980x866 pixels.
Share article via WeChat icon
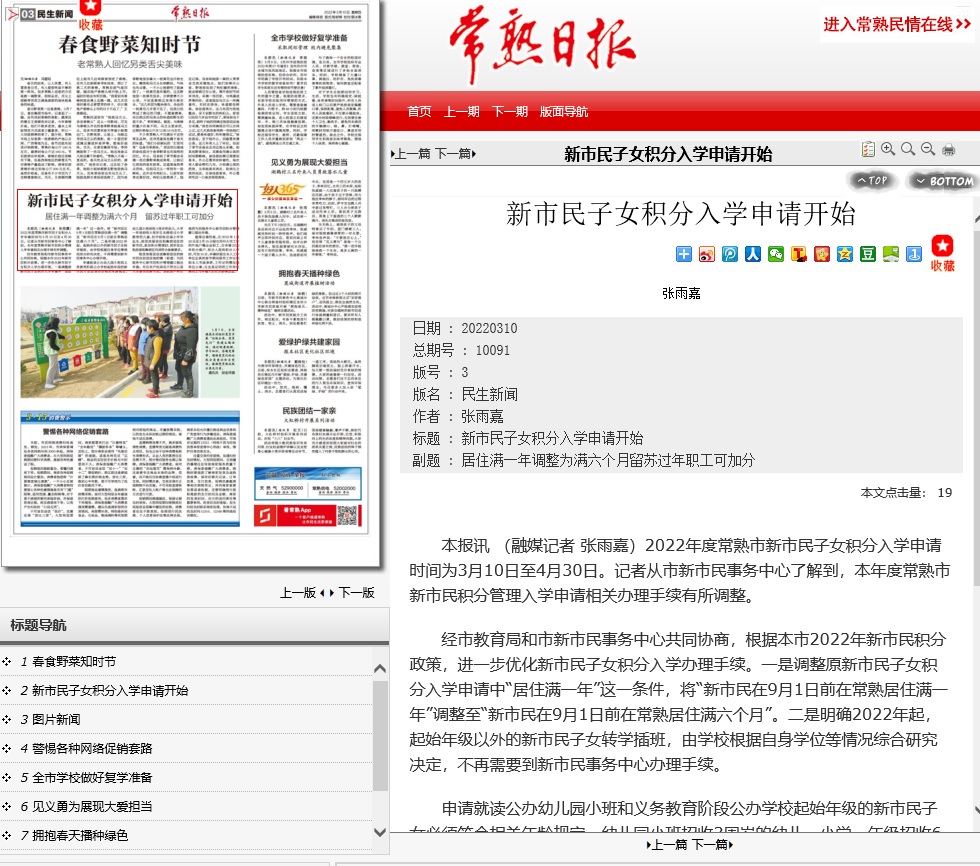pos(776,254)
